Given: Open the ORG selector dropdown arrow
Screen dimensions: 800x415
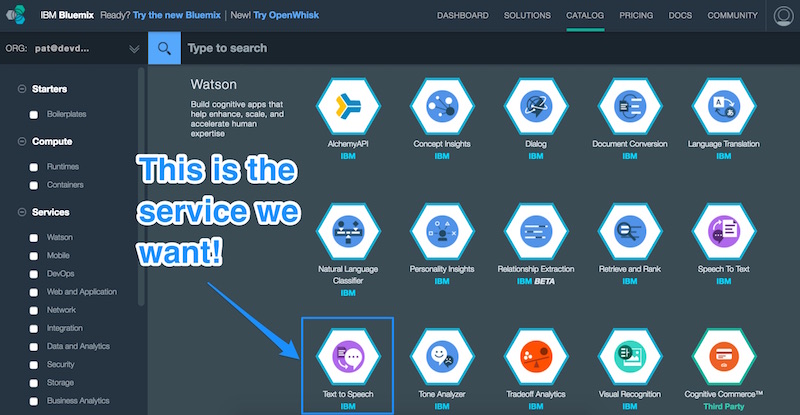Looking at the screenshot, I should 134,49.
